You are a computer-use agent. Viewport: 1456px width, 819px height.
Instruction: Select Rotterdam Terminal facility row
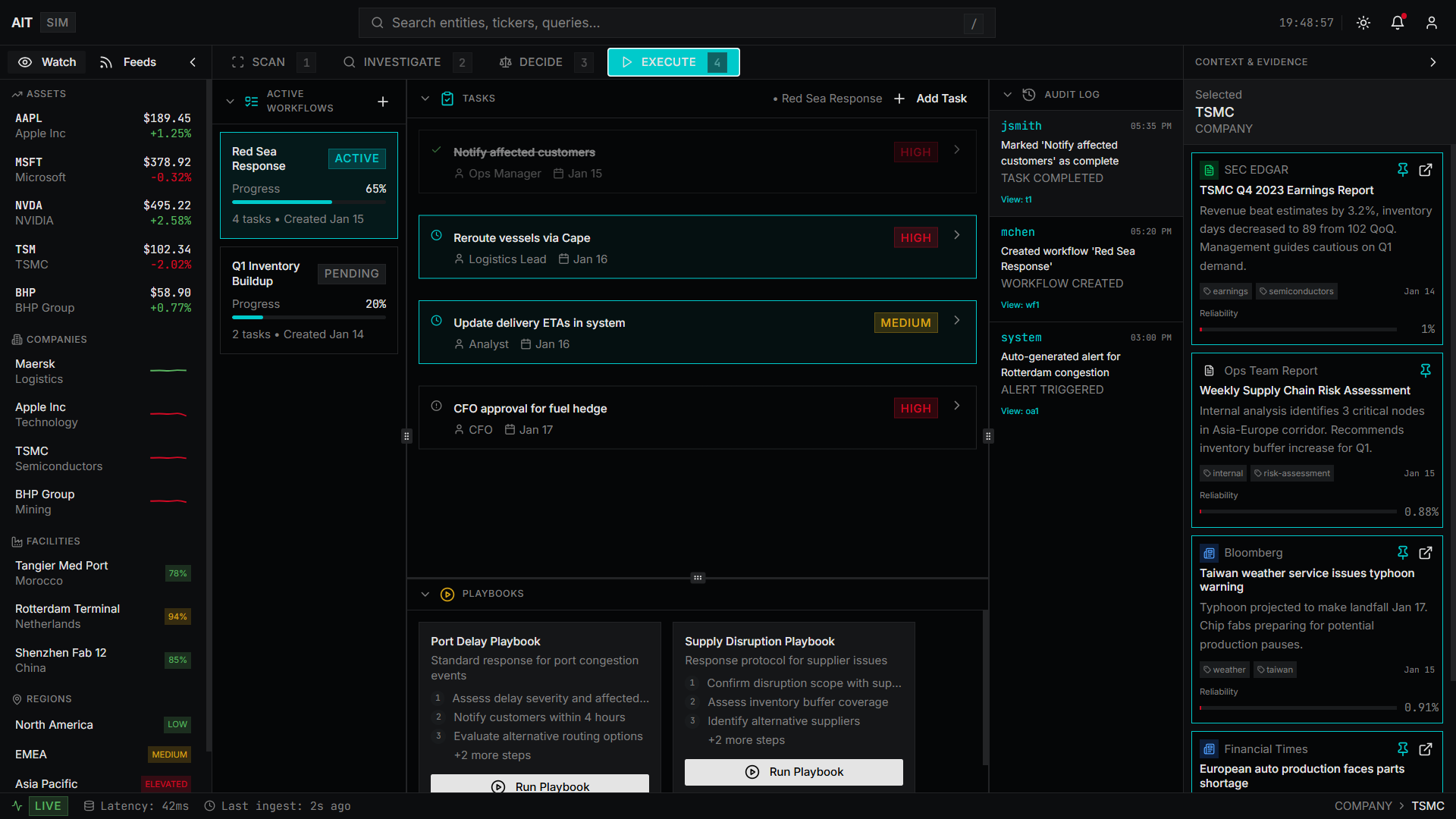tap(103, 617)
